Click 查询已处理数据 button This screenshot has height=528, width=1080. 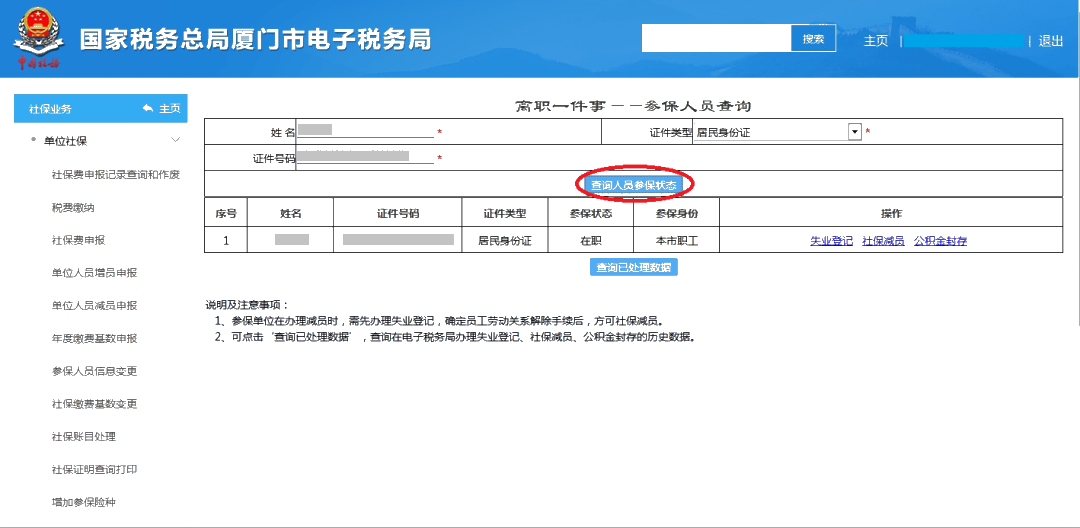634,268
